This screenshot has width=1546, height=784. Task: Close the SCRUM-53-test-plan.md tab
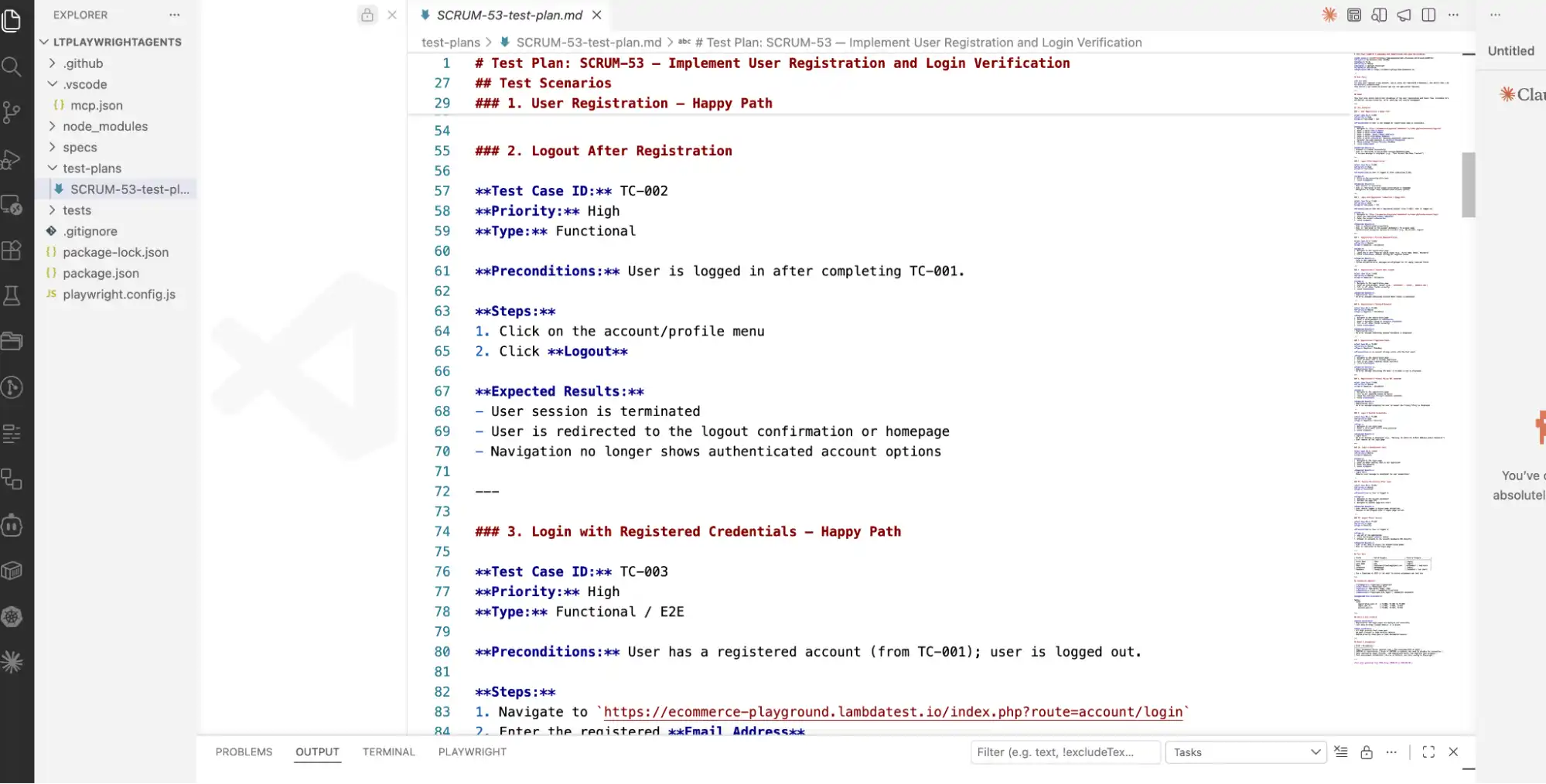pos(597,15)
